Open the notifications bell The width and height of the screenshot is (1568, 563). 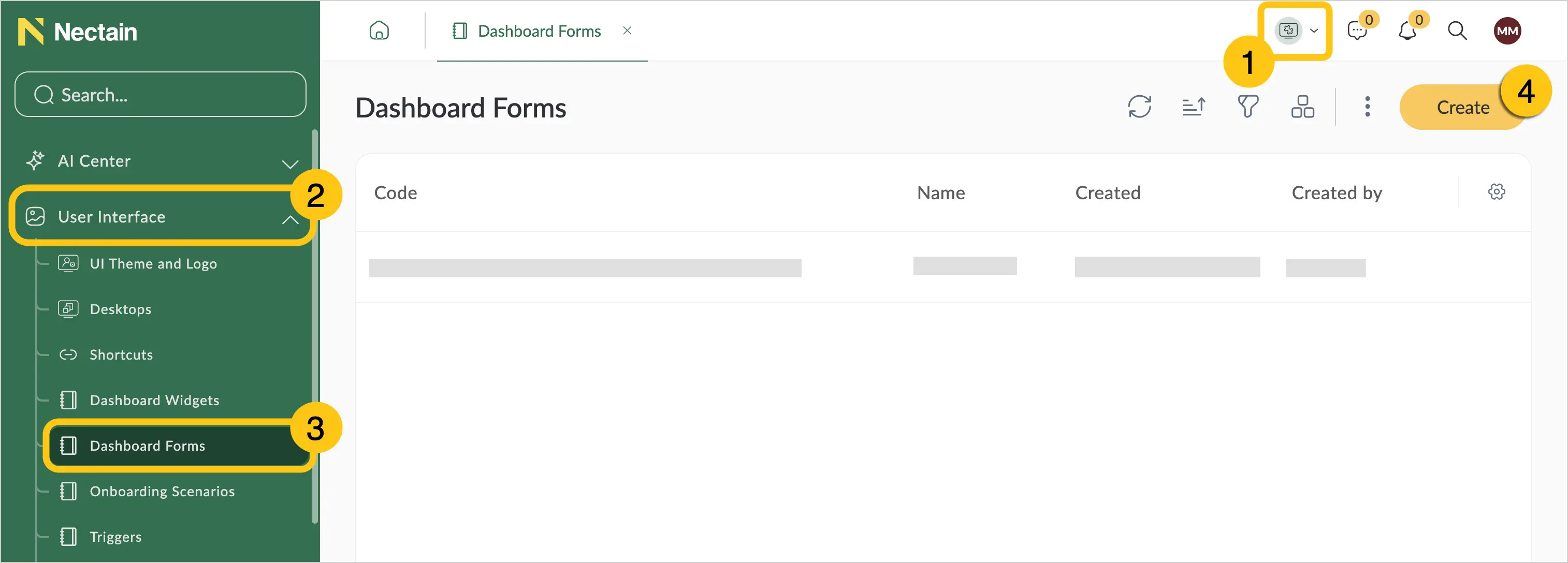tap(1407, 31)
